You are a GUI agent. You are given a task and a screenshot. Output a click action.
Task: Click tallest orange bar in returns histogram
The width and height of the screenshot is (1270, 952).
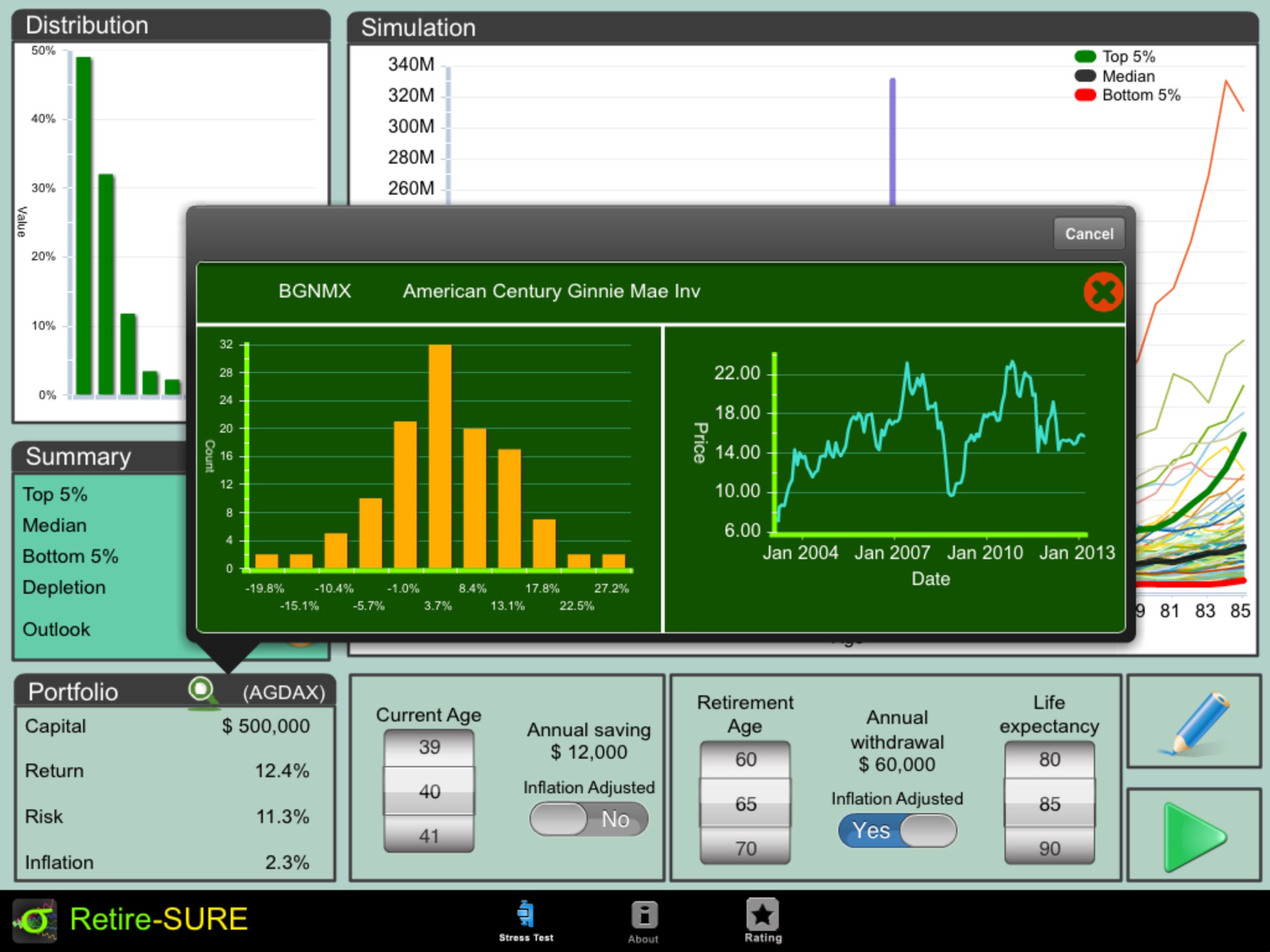coord(440,456)
